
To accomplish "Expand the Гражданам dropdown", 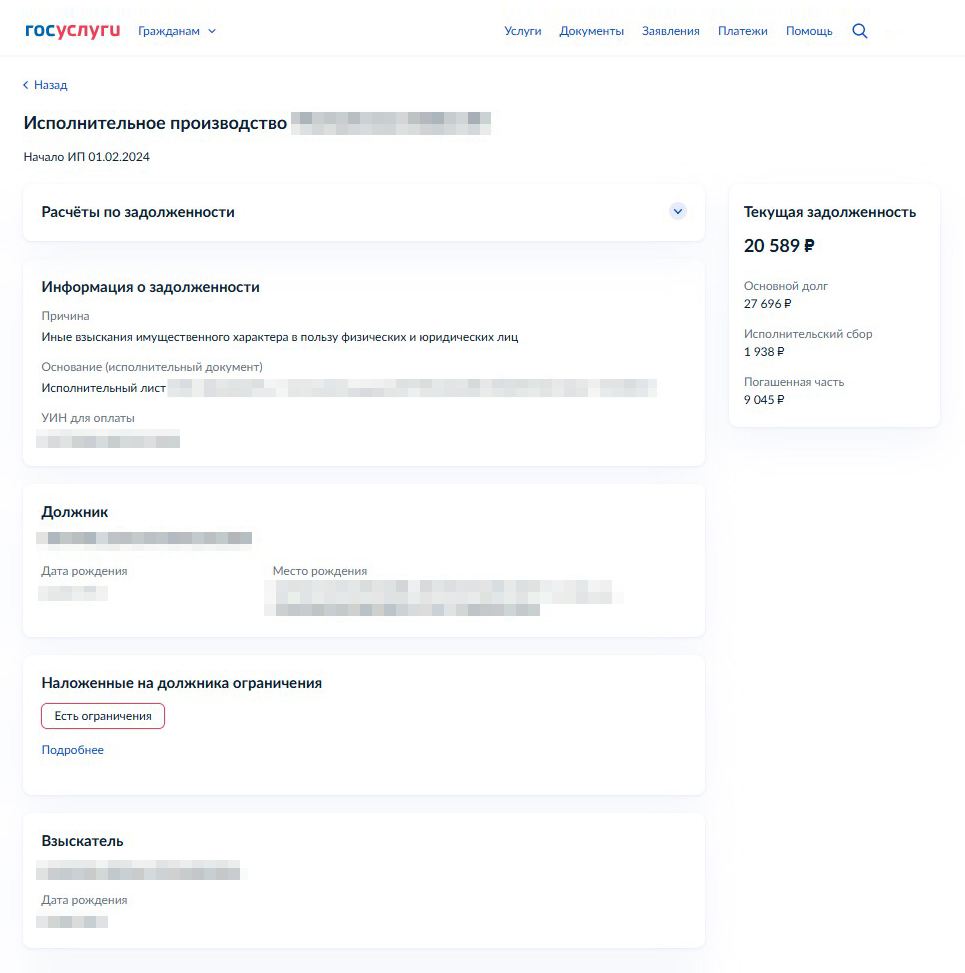I will pyautogui.click(x=177, y=31).
